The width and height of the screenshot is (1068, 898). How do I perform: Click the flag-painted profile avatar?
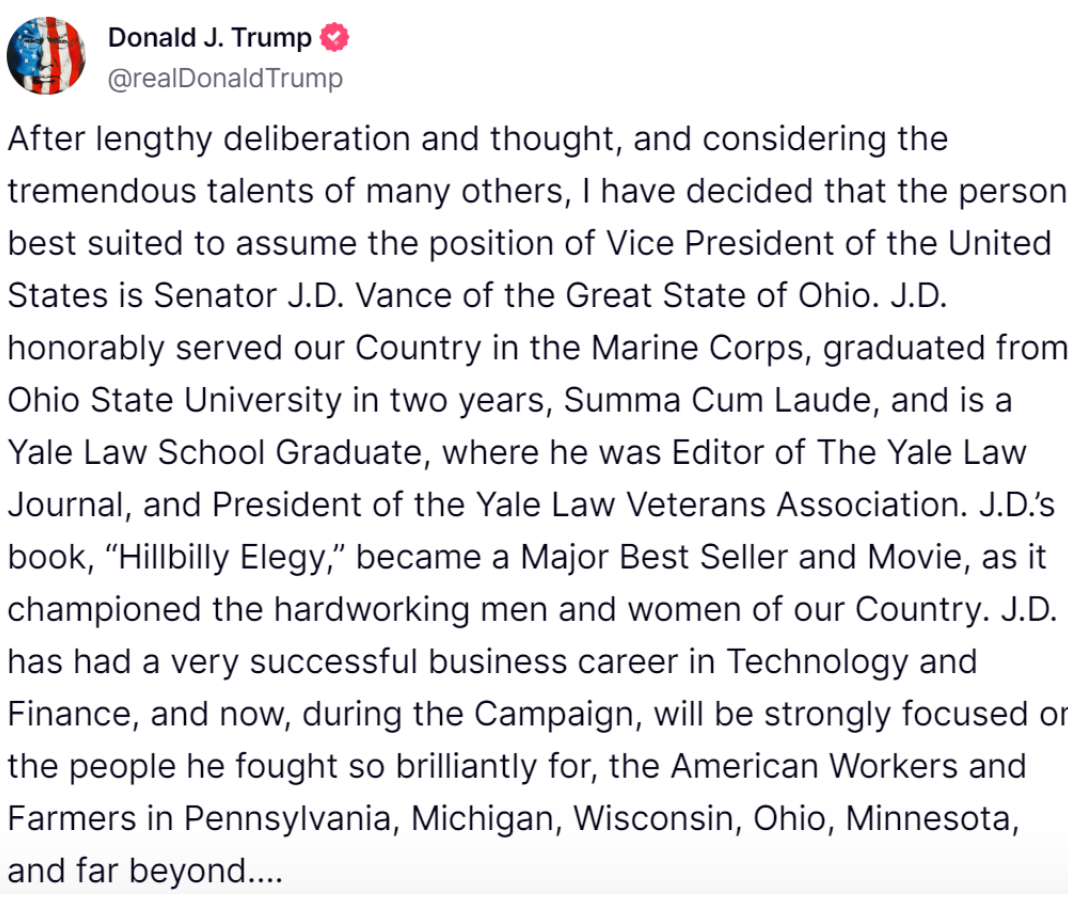click(46, 56)
